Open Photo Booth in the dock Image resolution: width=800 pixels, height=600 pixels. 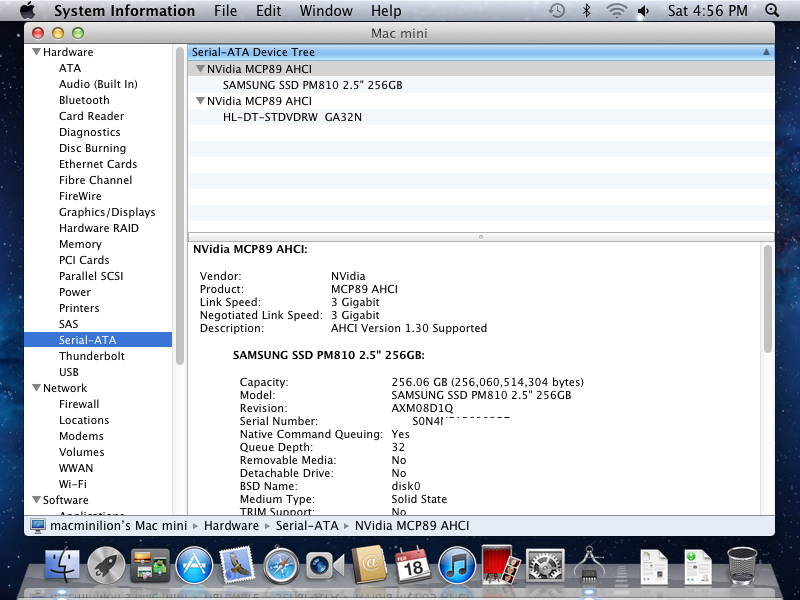pyautogui.click(x=501, y=564)
